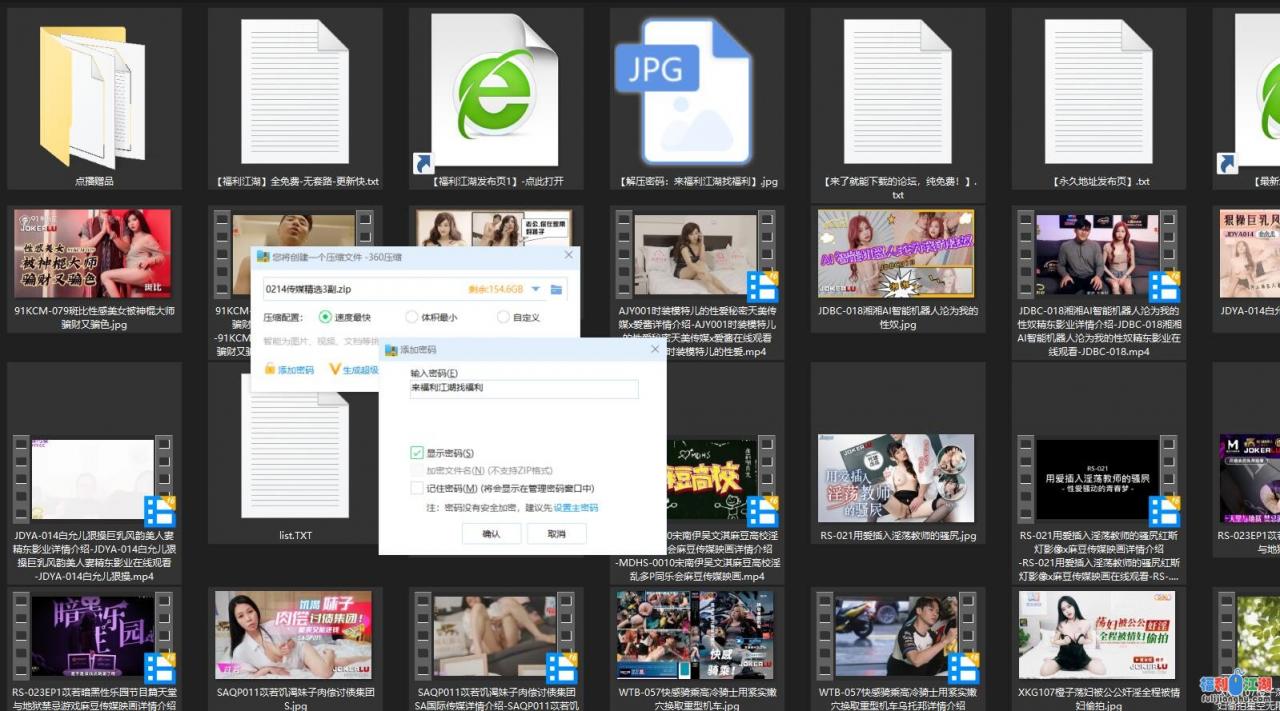Click the 0214 zip filename field
Screen dimensions: 1280x711
tap(360, 289)
